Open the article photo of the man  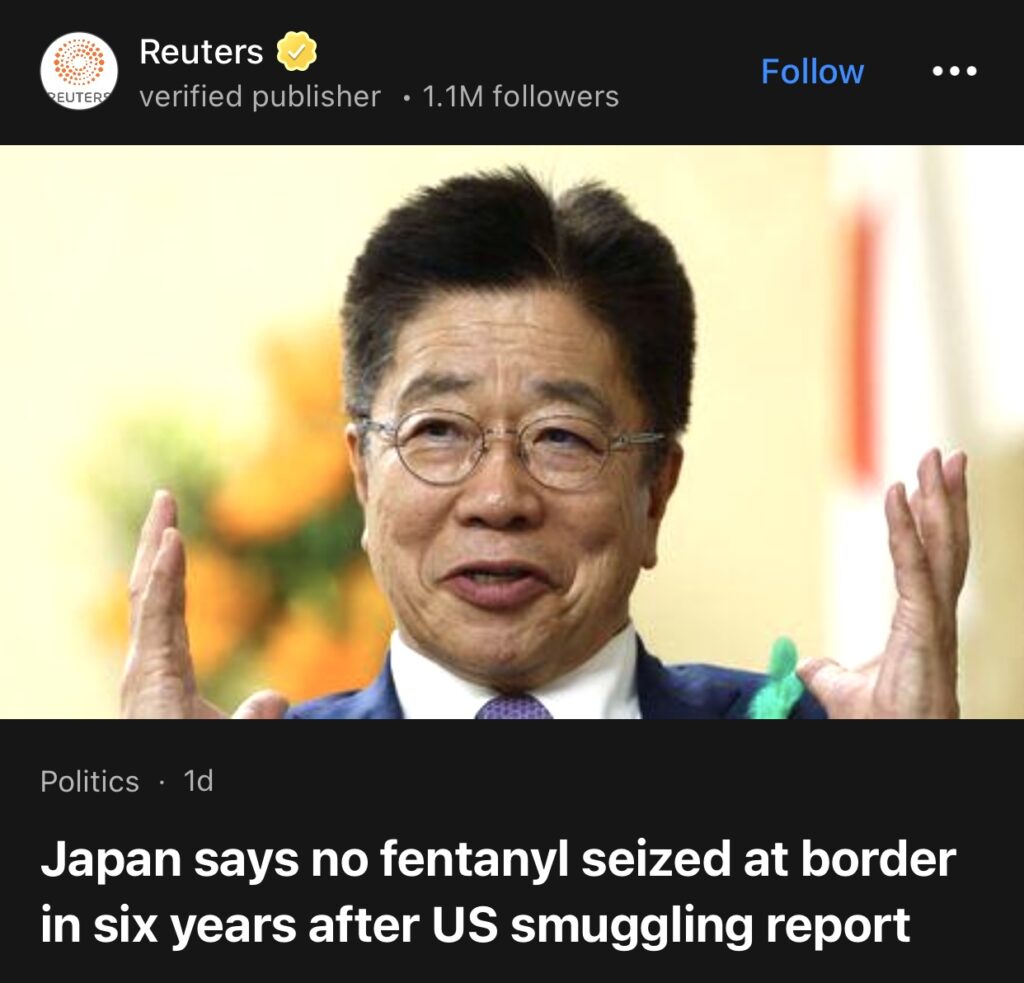tap(512, 432)
